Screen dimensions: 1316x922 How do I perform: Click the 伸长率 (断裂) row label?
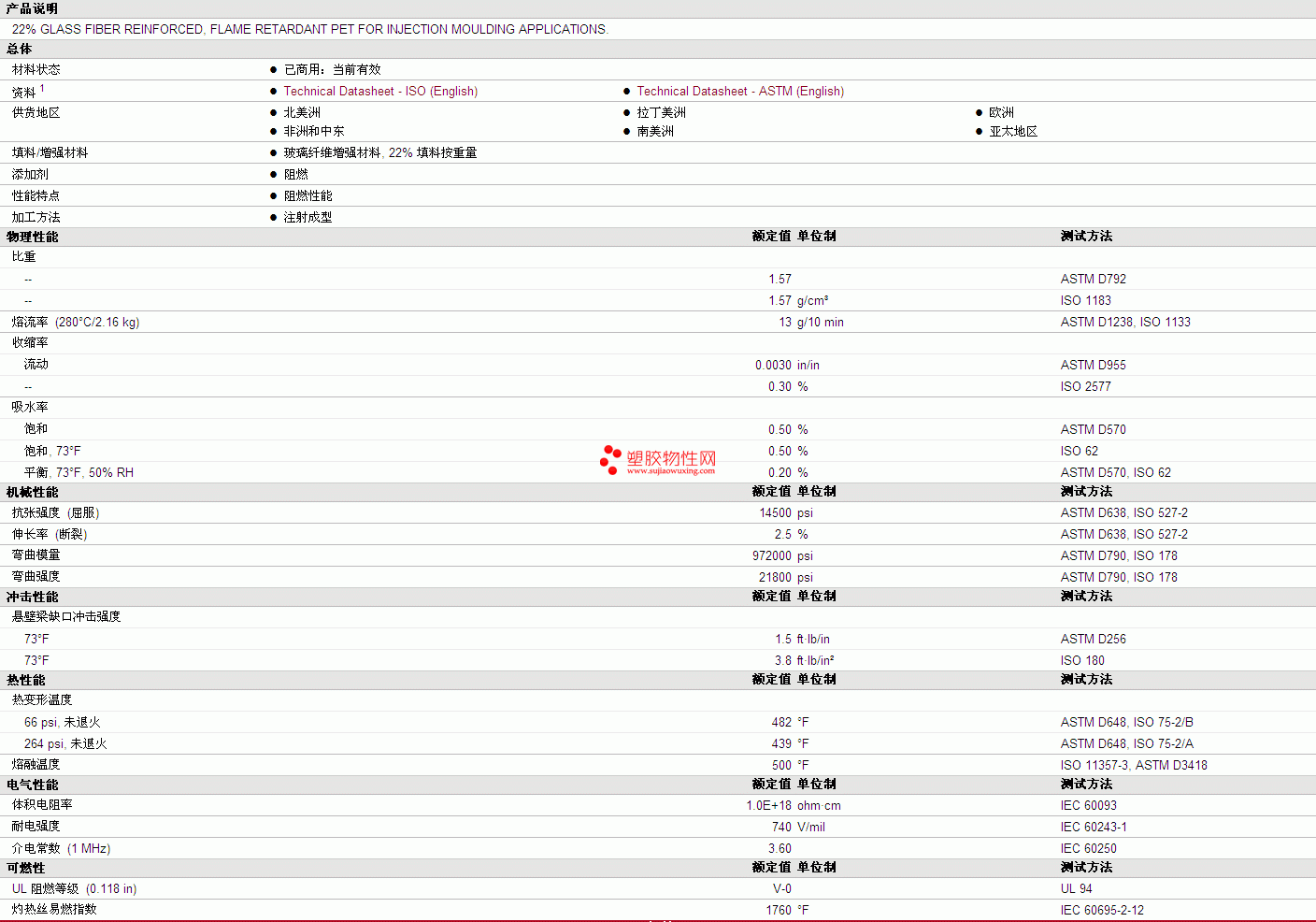pyautogui.click(x=50, y=534)
